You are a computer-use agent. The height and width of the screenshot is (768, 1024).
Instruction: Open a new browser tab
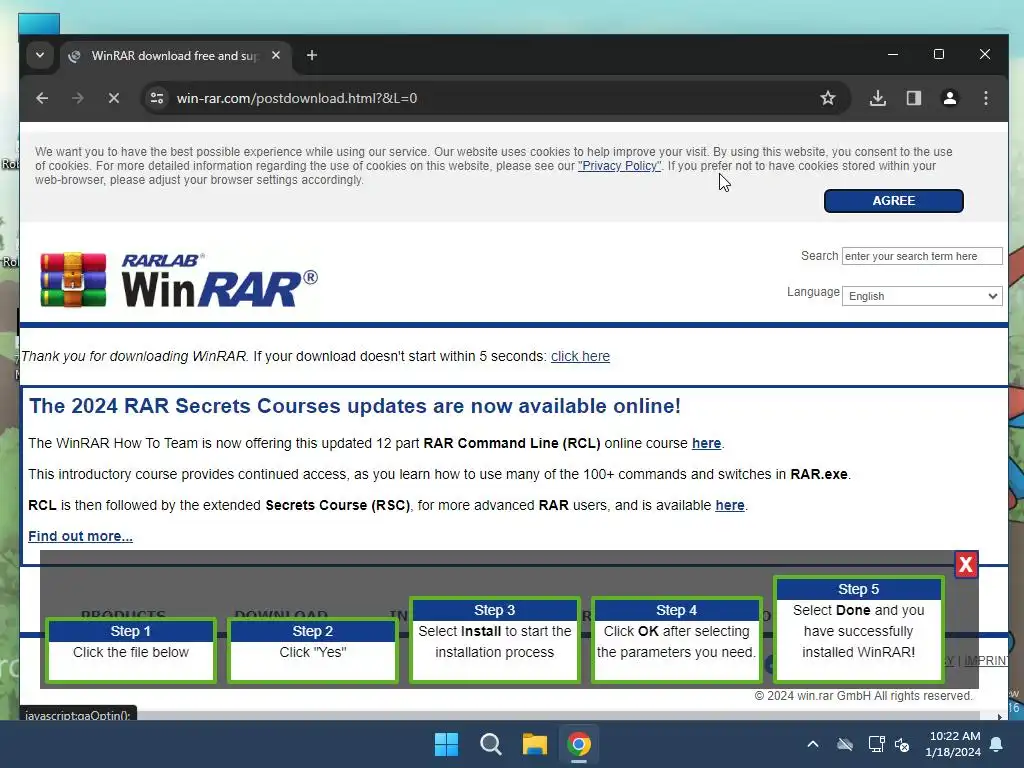coord(312,56)
